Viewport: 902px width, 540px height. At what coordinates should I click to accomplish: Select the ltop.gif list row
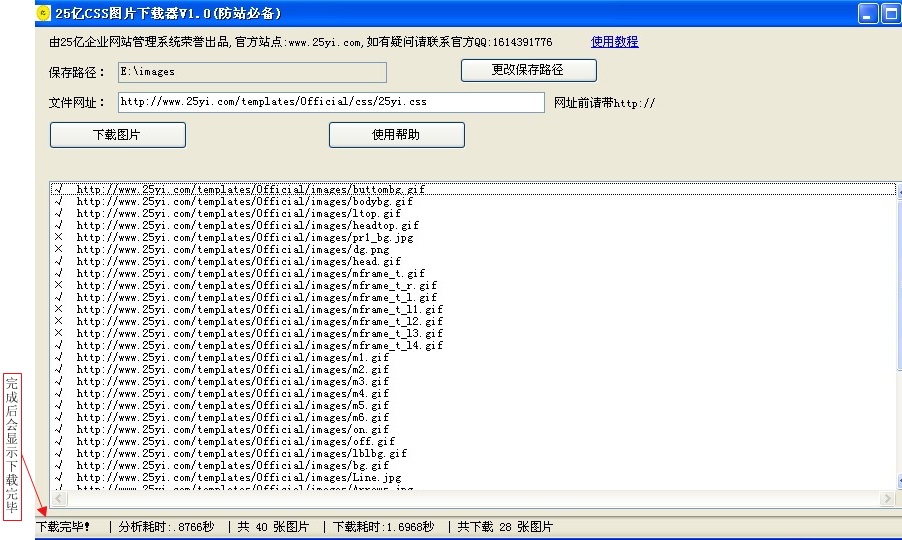pyautogui.click(x=473, y=213)
